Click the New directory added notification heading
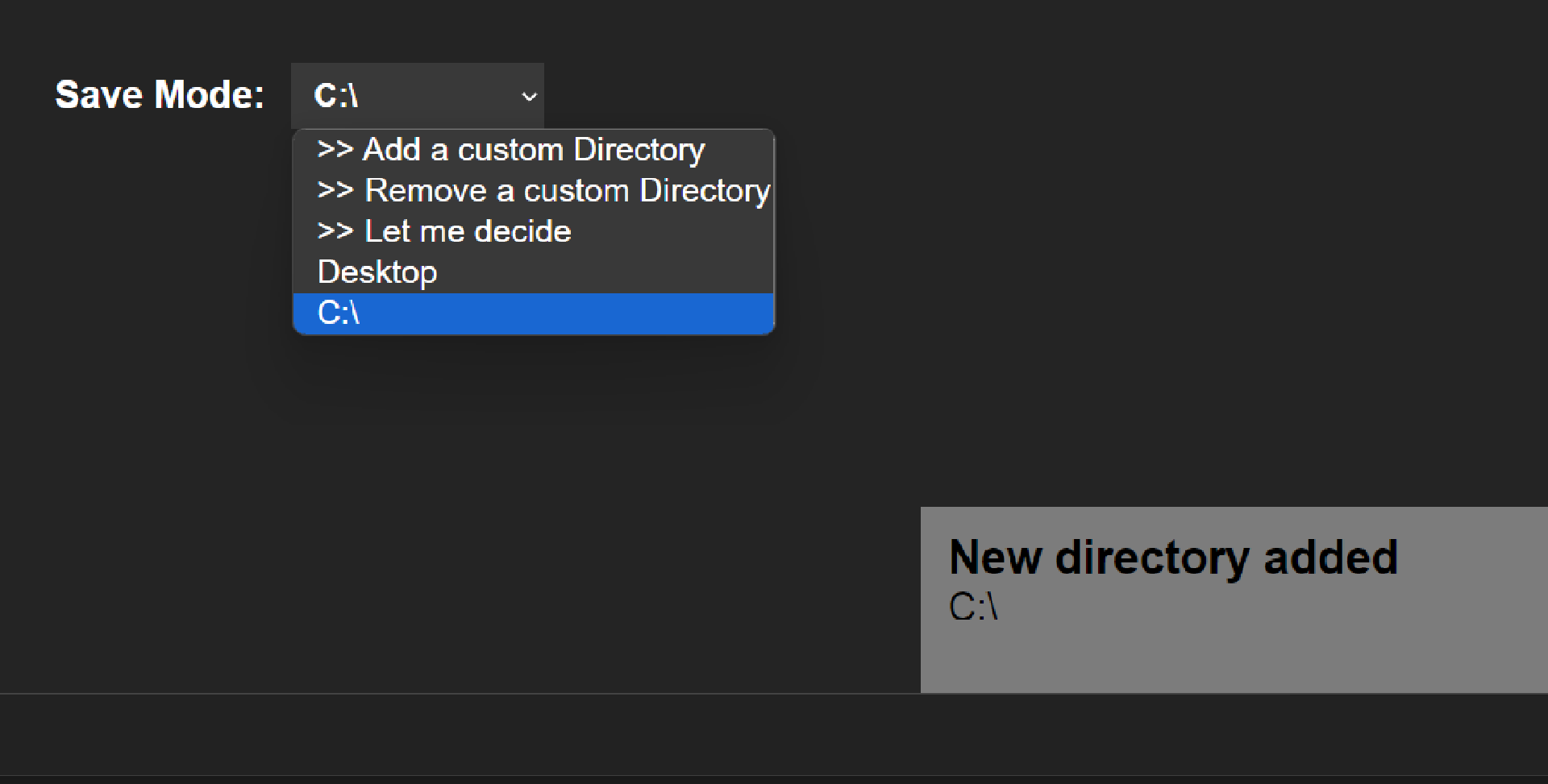This screenshot has width=1548, height=784. (1173, 558)
